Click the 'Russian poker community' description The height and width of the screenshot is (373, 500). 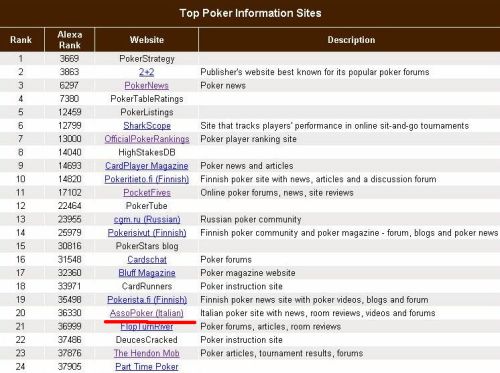click(251, 219)
